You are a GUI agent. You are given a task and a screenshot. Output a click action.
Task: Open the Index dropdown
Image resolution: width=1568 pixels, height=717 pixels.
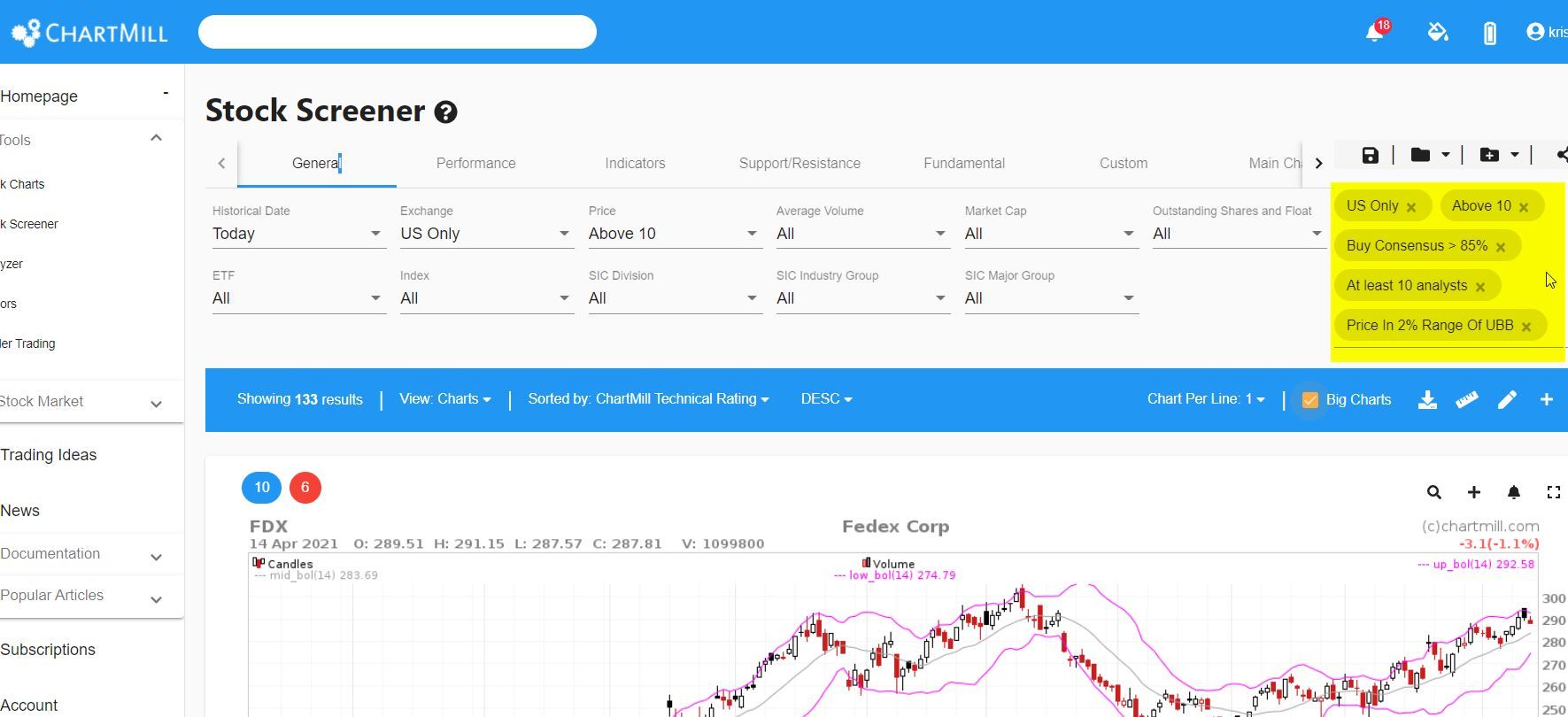point(485,298)
